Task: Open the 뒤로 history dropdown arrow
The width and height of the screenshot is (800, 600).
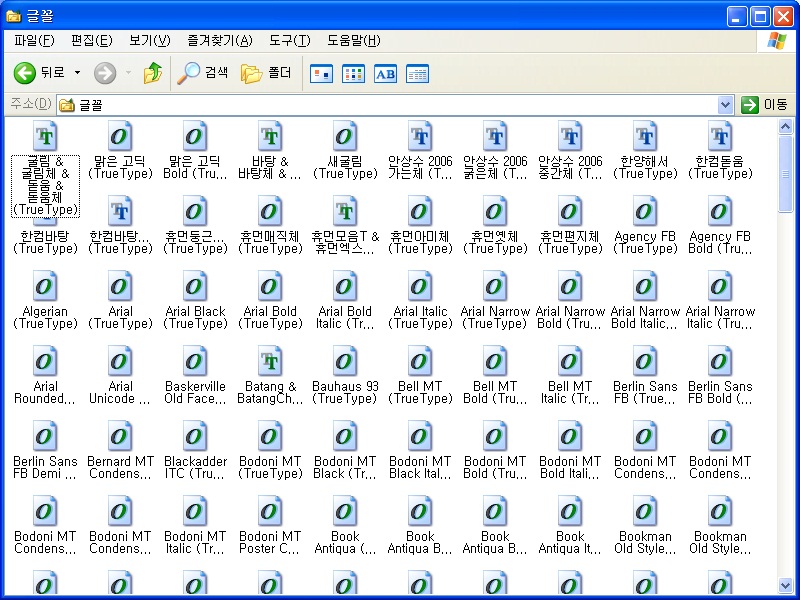Action: [78, 73]
